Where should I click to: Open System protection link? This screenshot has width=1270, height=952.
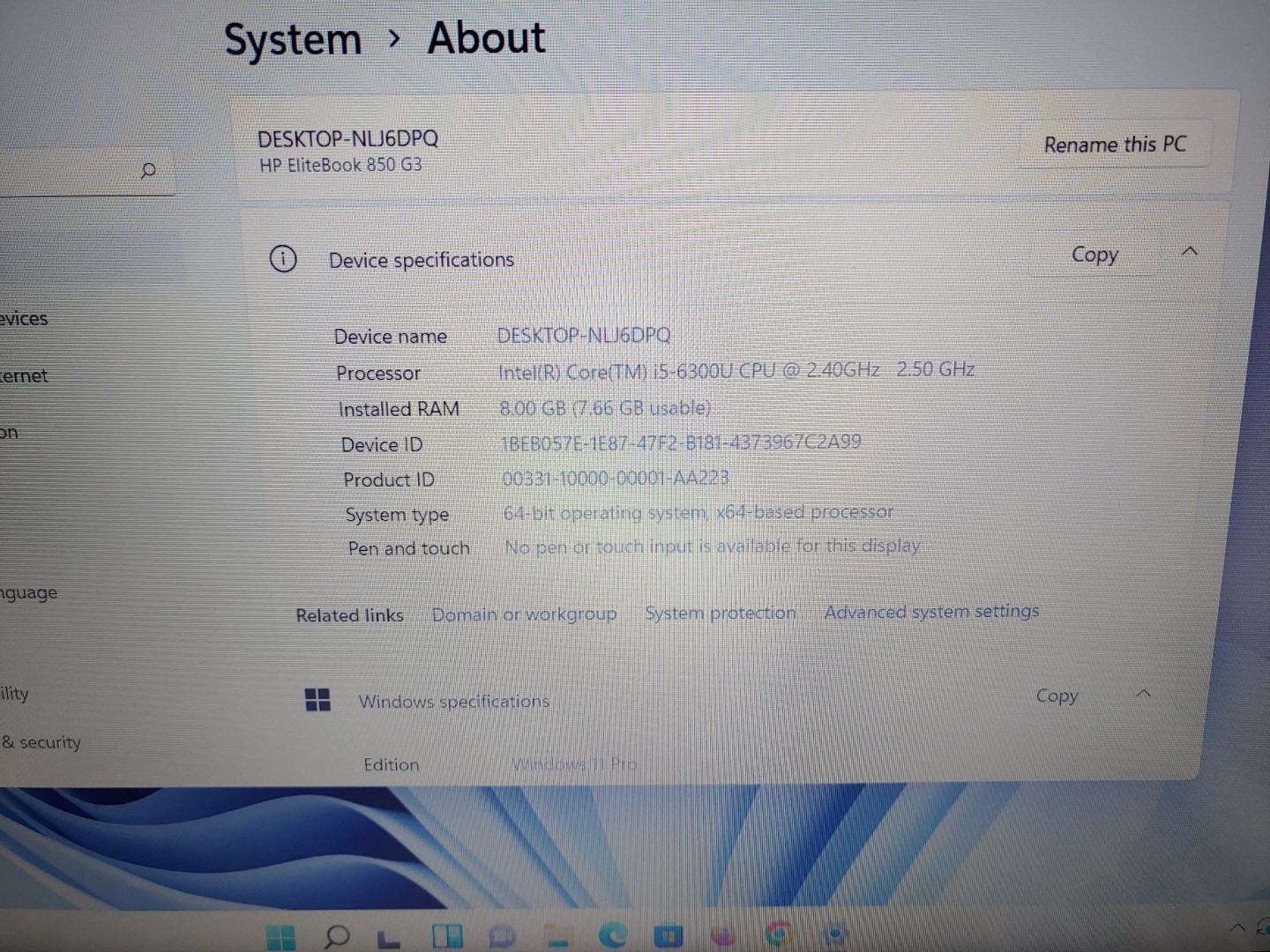[721, 613]
